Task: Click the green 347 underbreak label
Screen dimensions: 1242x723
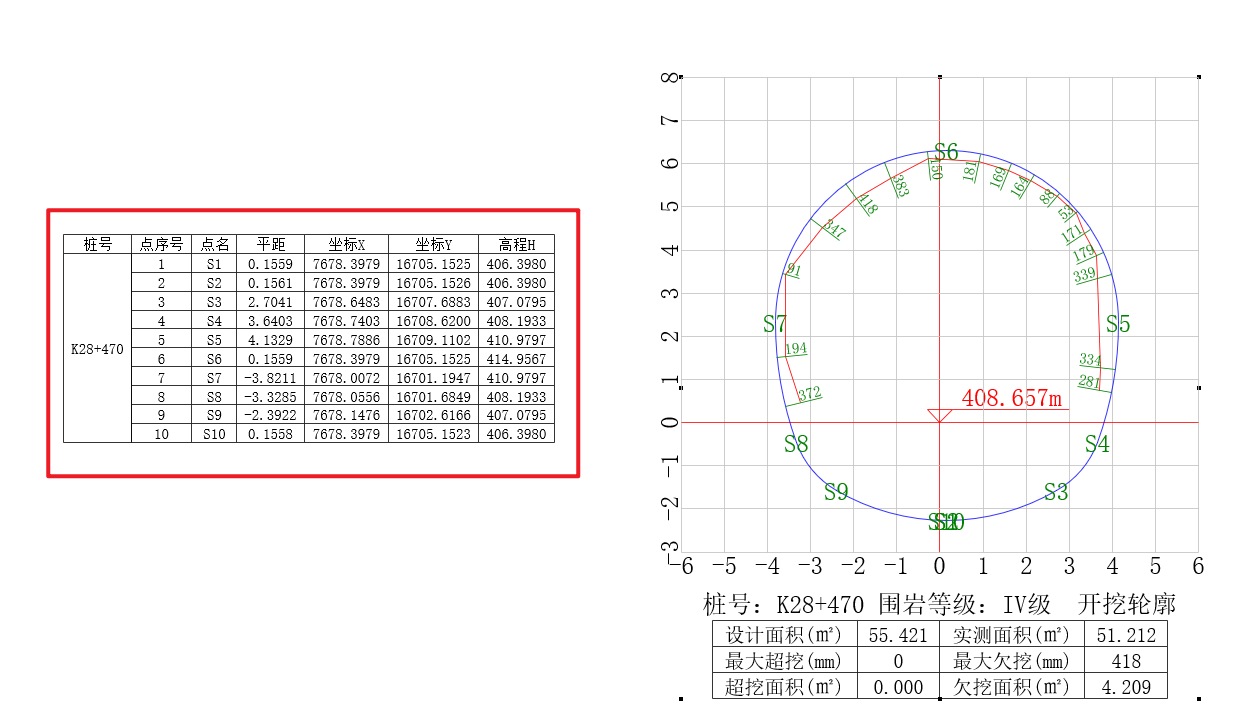Action: pos(833,231)
